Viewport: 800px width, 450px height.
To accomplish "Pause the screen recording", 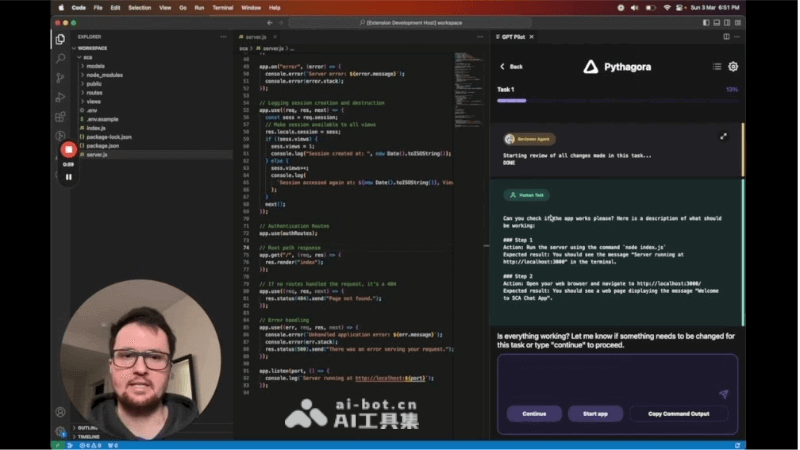I will [69, 177].
